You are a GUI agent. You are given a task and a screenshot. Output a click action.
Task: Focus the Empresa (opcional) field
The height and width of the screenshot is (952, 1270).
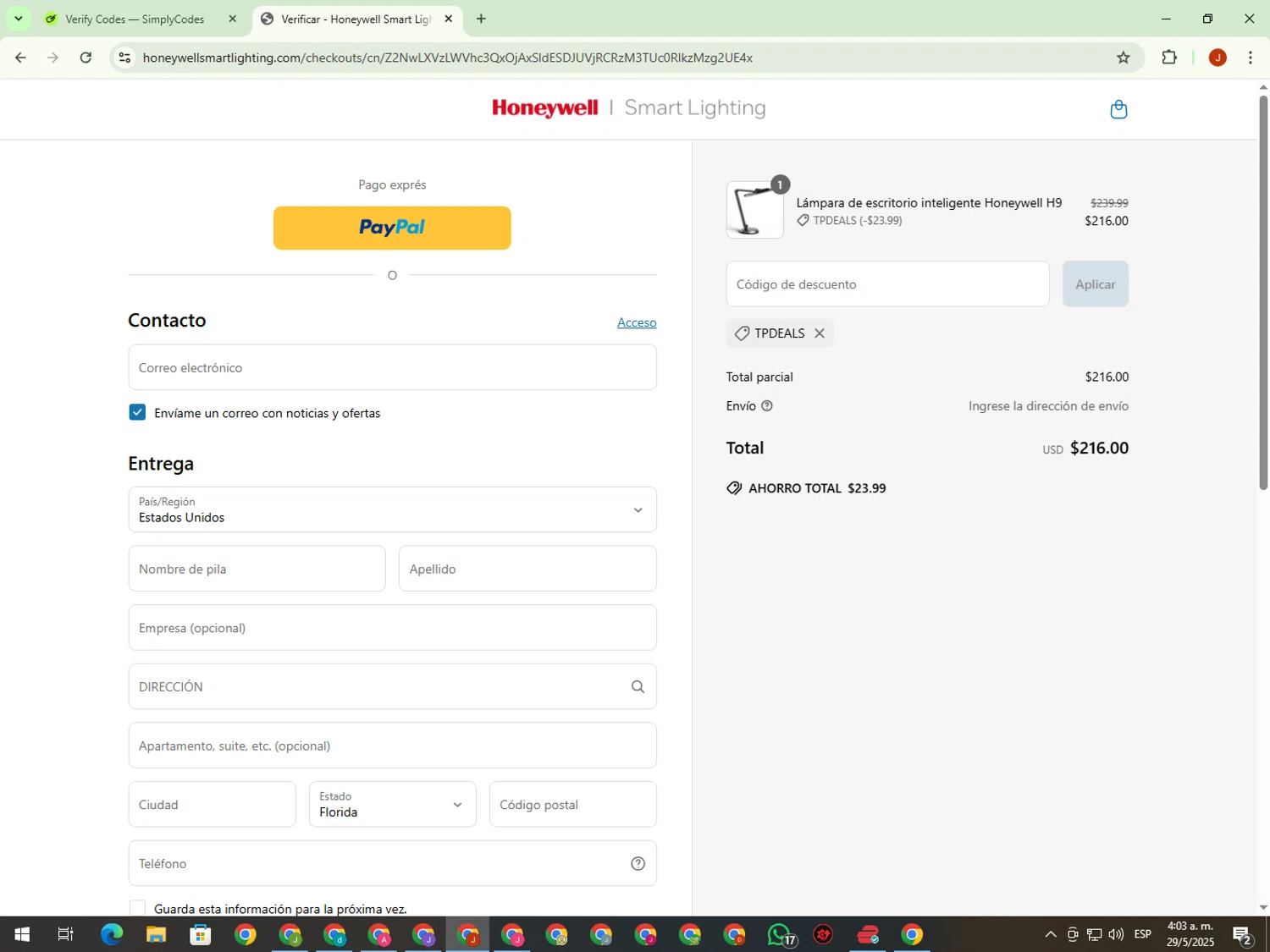coord(392,627)
